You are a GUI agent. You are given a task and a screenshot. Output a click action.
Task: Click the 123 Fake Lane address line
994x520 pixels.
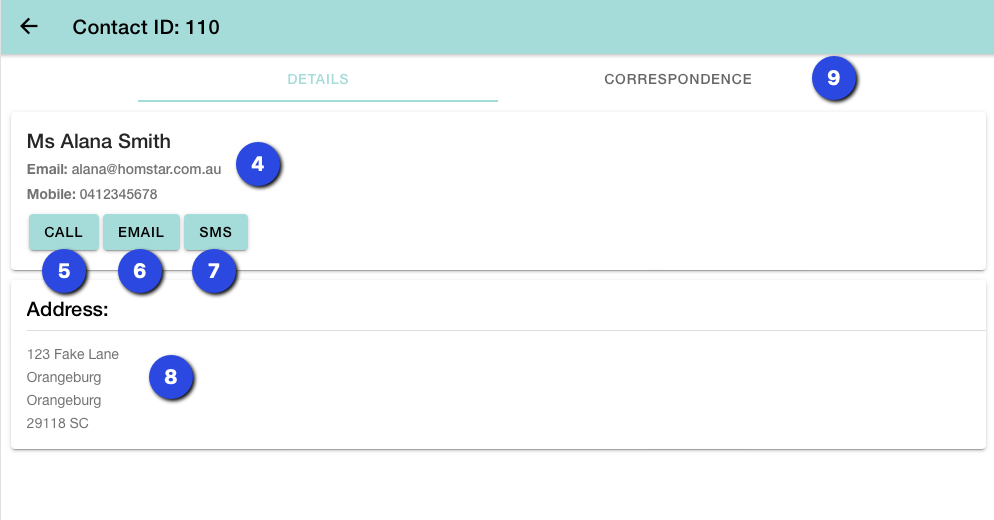73,354
